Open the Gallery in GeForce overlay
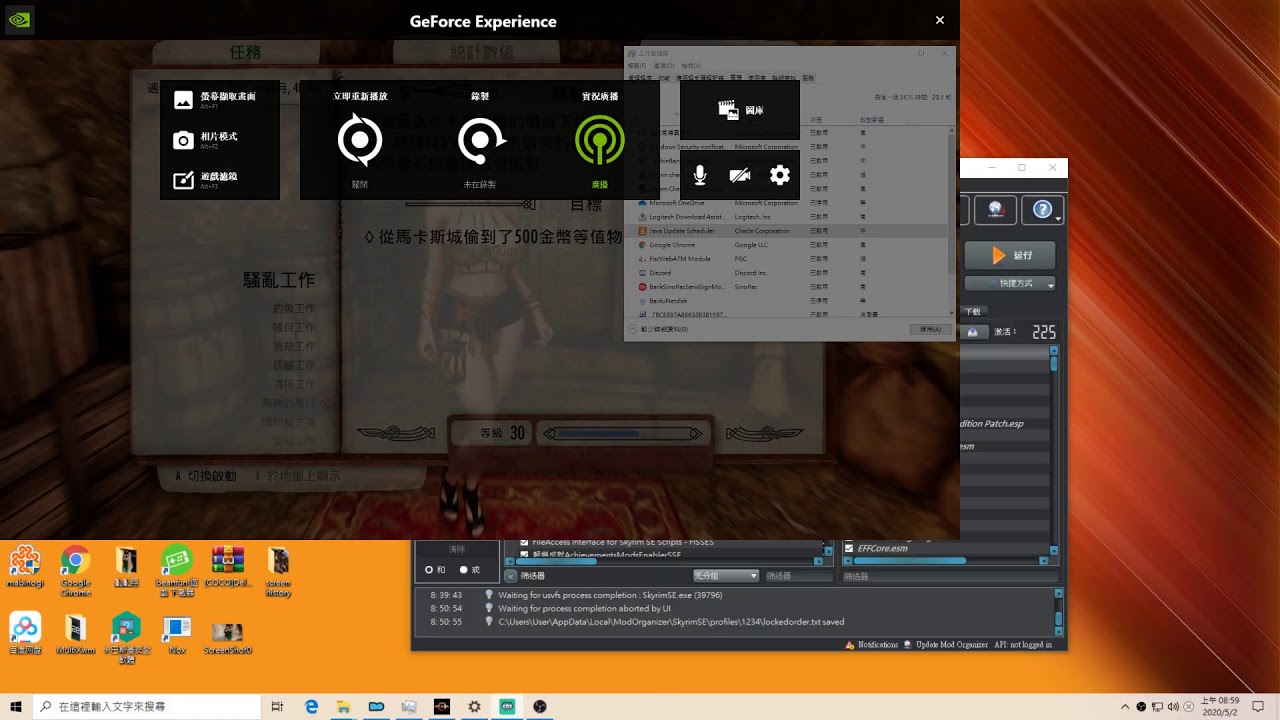This screenshot has width=1280, height=720. (740, 110)
